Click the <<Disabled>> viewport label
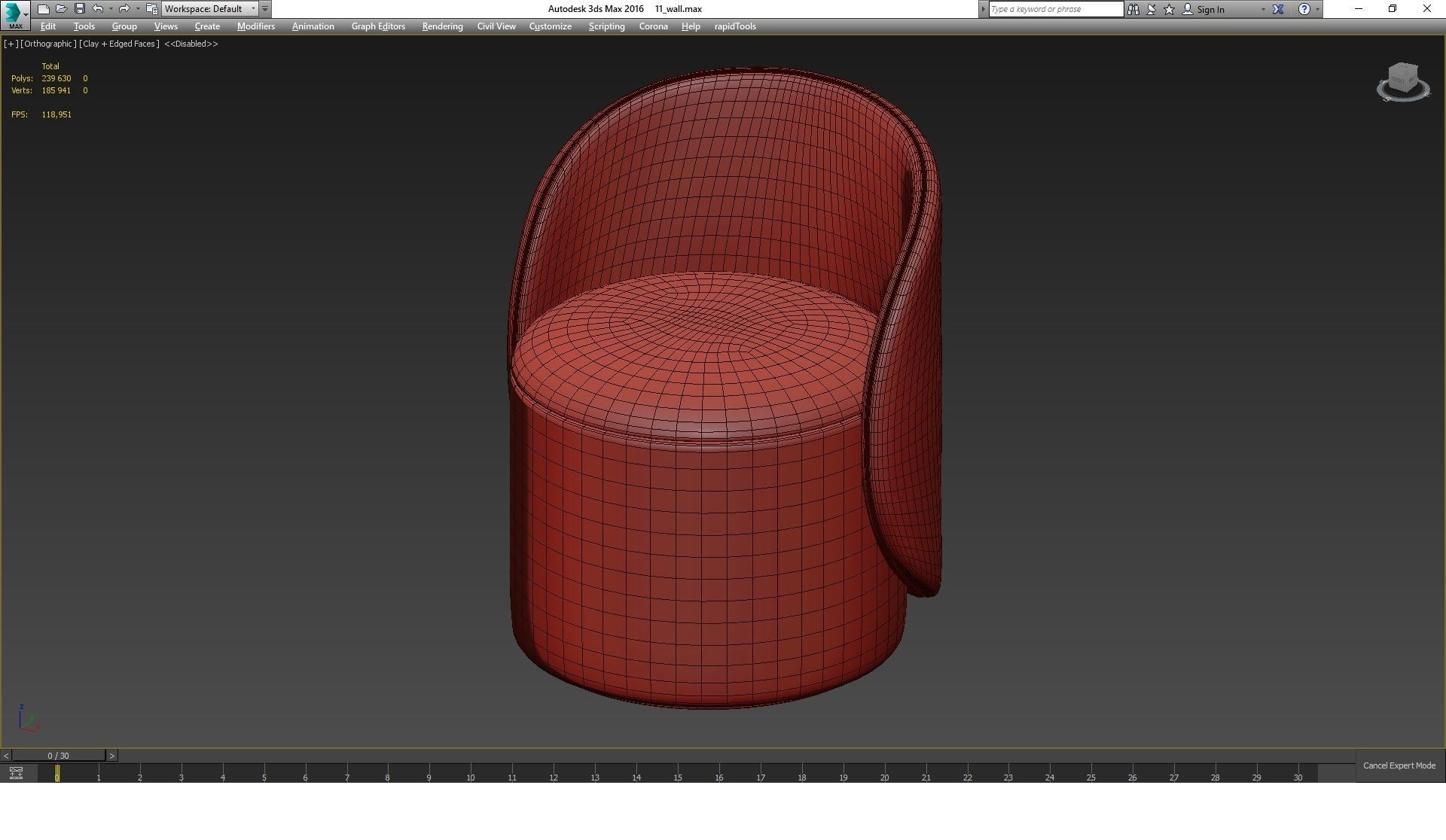The image size is (1446, 840). point(191,44)
